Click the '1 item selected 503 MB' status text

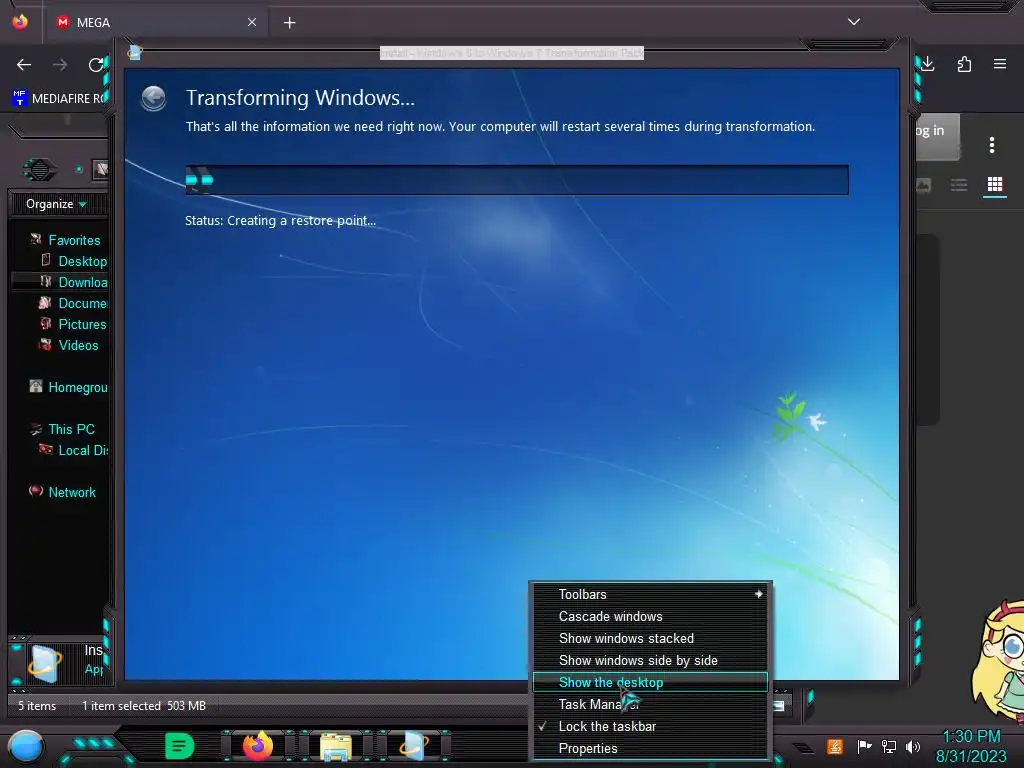click(144, 706)
